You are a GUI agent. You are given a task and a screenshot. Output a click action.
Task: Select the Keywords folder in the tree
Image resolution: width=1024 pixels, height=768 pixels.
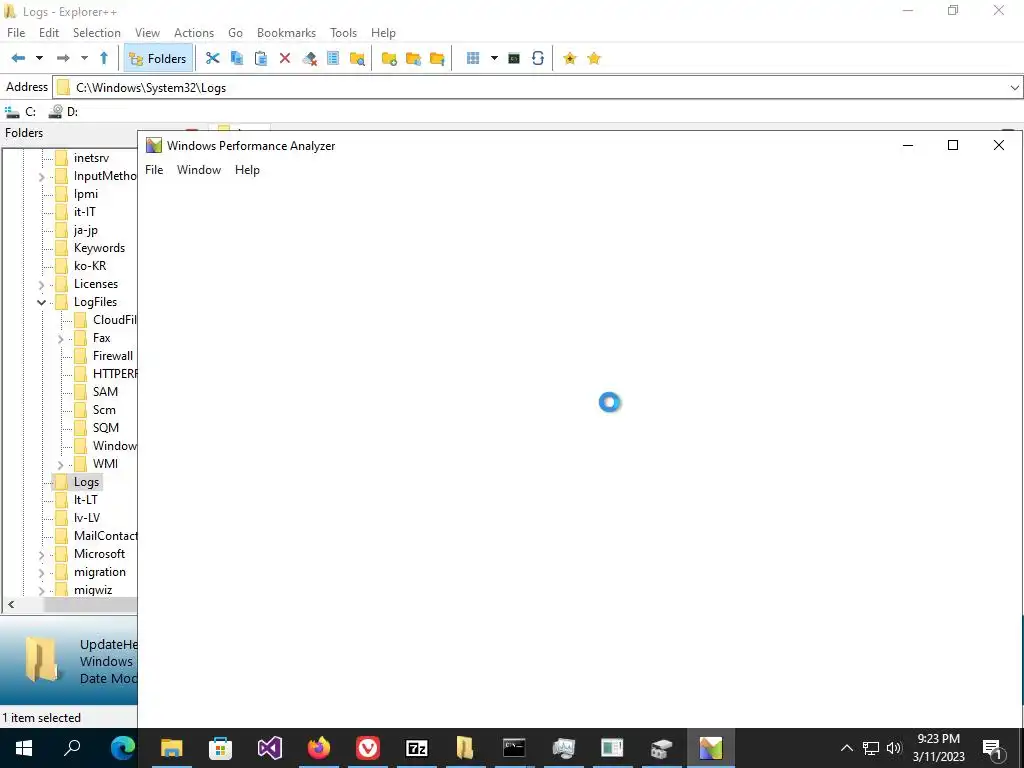[x=99, y=248]
